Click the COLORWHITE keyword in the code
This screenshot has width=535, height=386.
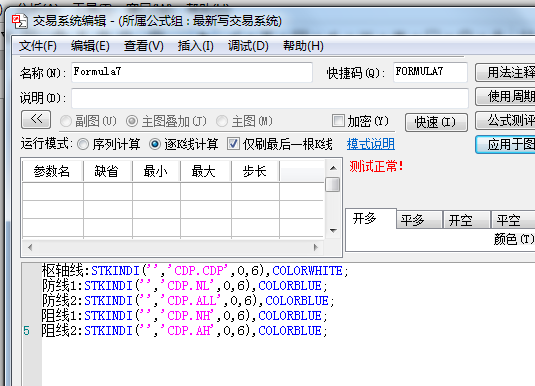307,271
